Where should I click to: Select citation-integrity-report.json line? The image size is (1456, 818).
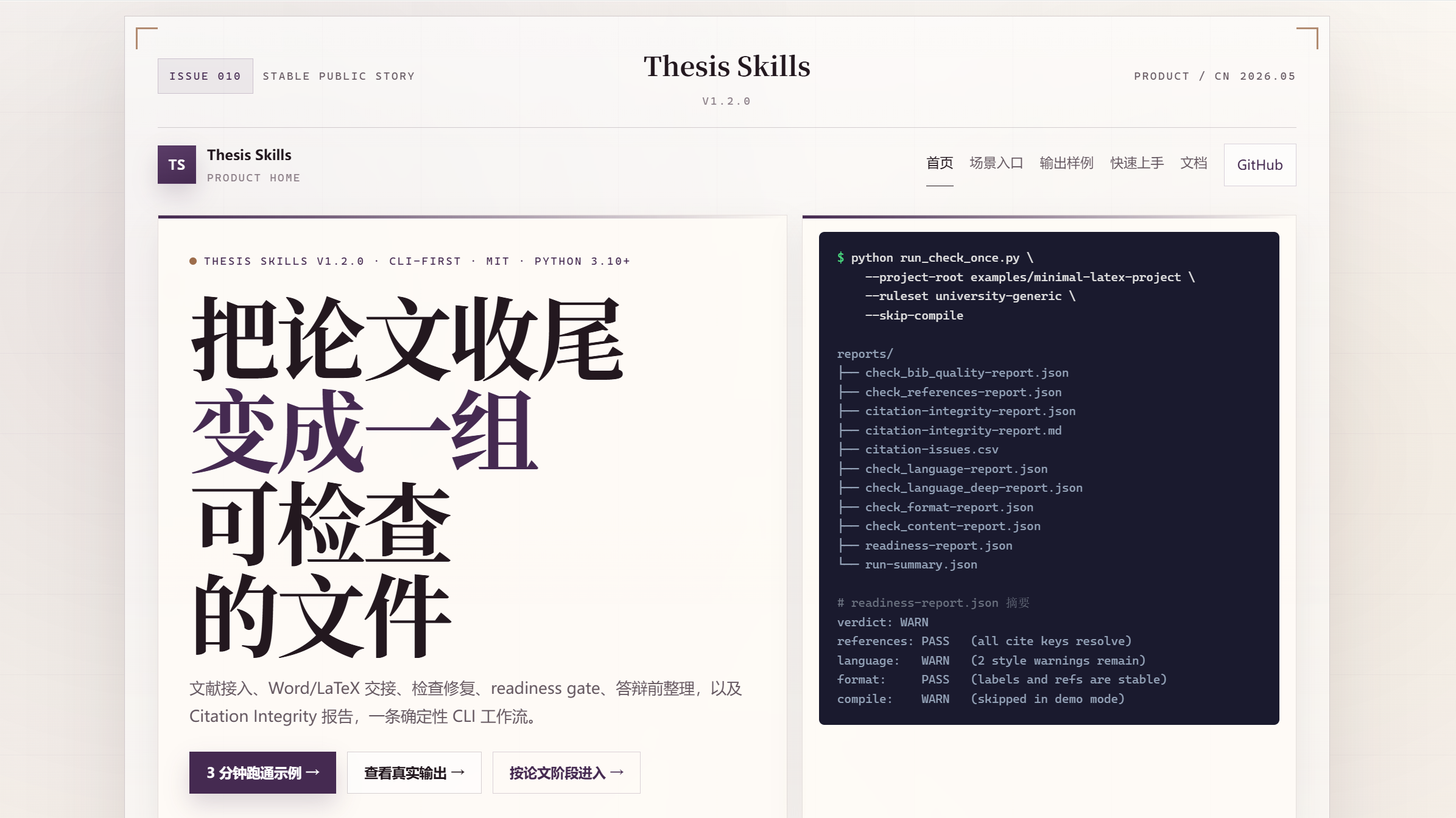click(970, 411)
